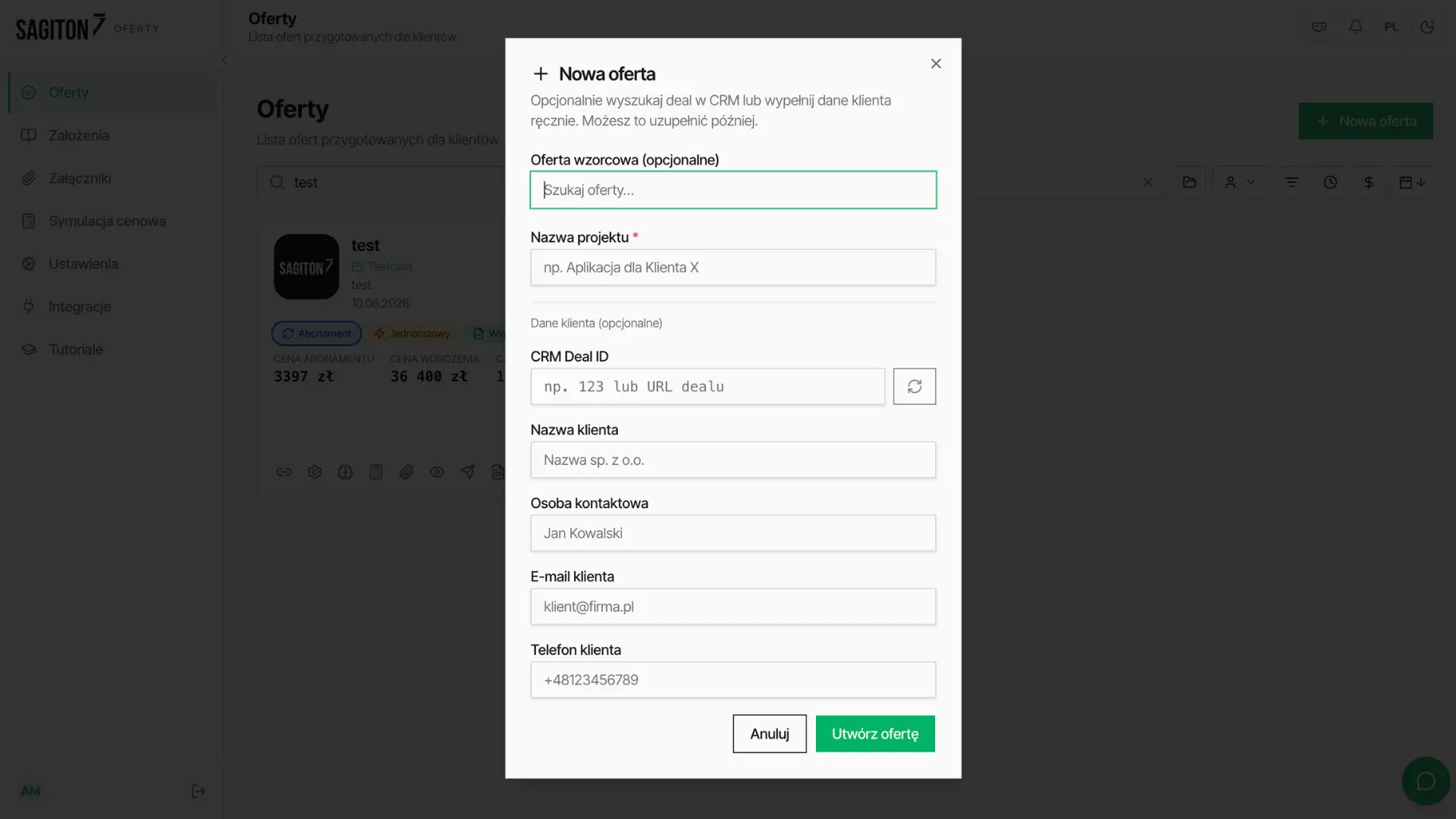Open Załączniki in the sidebar
The width and height of the screenshot is (1456, 819).
[112, 178]
